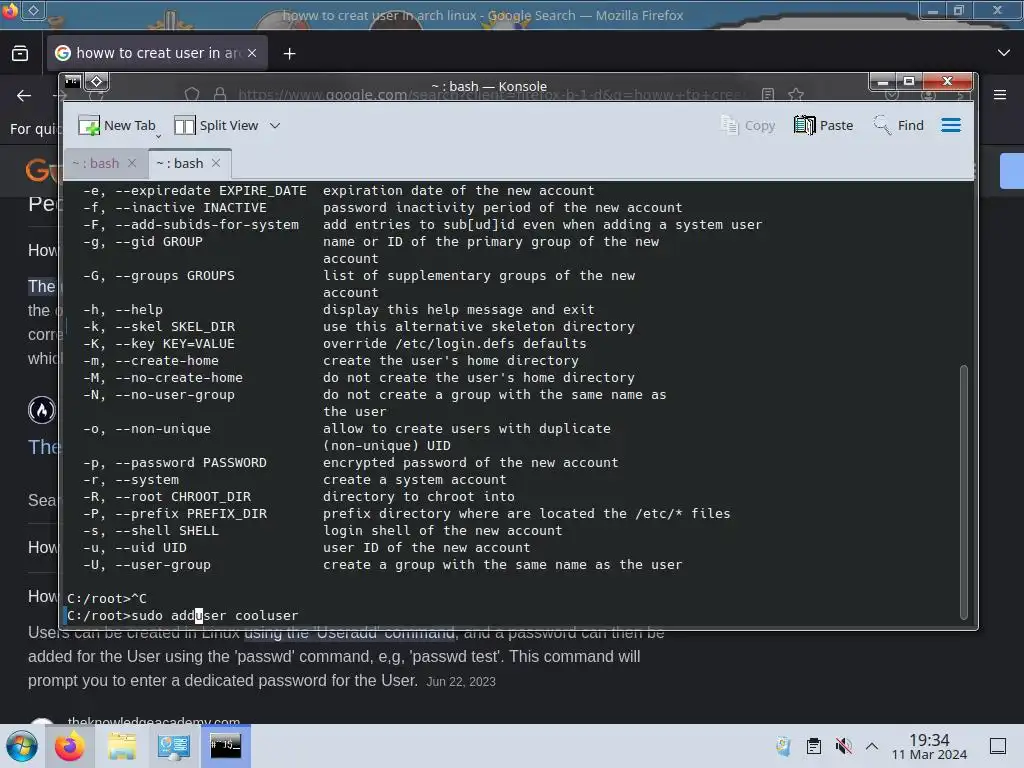Viewport: 1024px width, 768px height.
Task: Open new Firefox tab with plus
Action: click(289, 54)
